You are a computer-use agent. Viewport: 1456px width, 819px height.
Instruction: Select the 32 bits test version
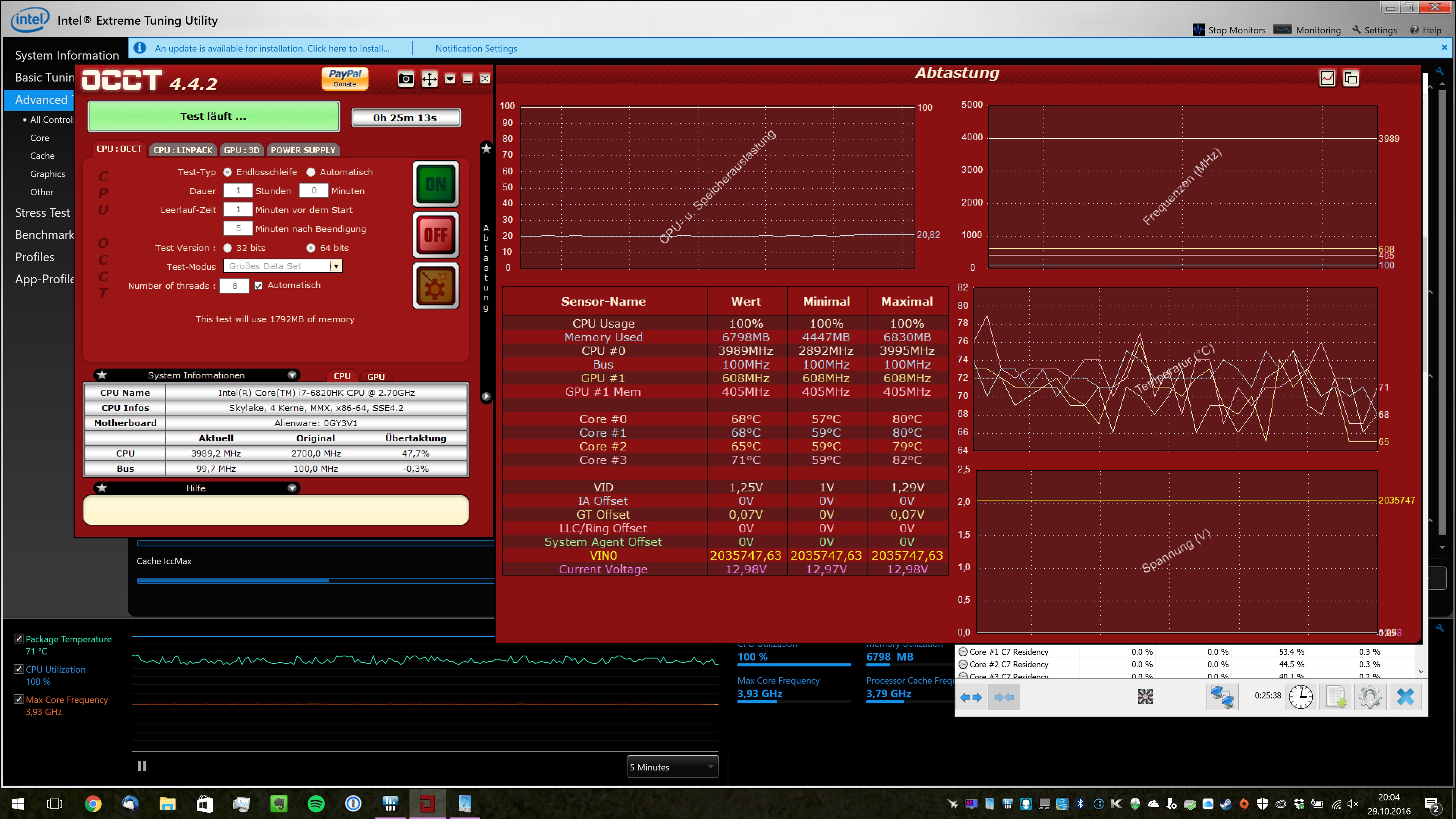(x=227, y=248)
